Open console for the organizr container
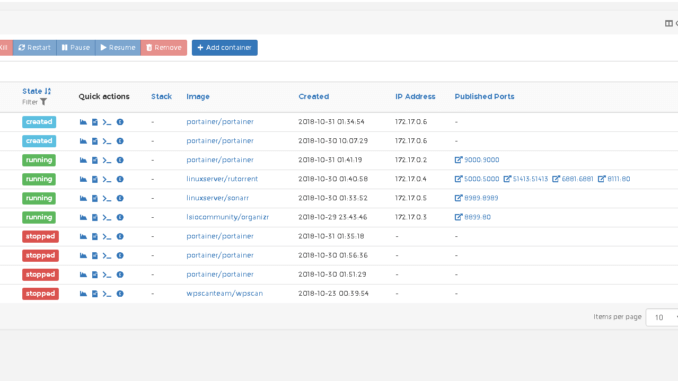 point(107,217)
